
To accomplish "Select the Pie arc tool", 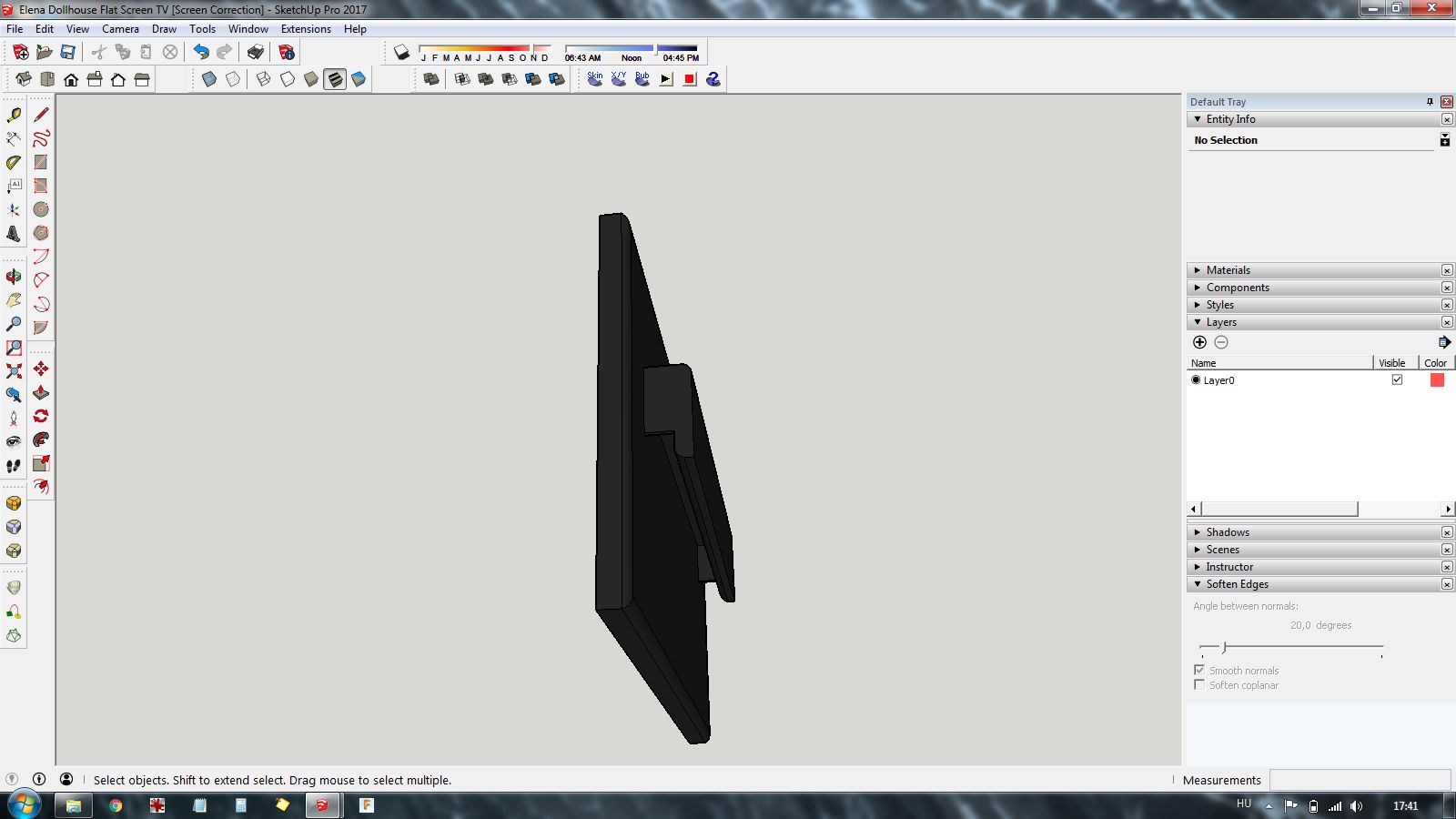I will [41, 328].
